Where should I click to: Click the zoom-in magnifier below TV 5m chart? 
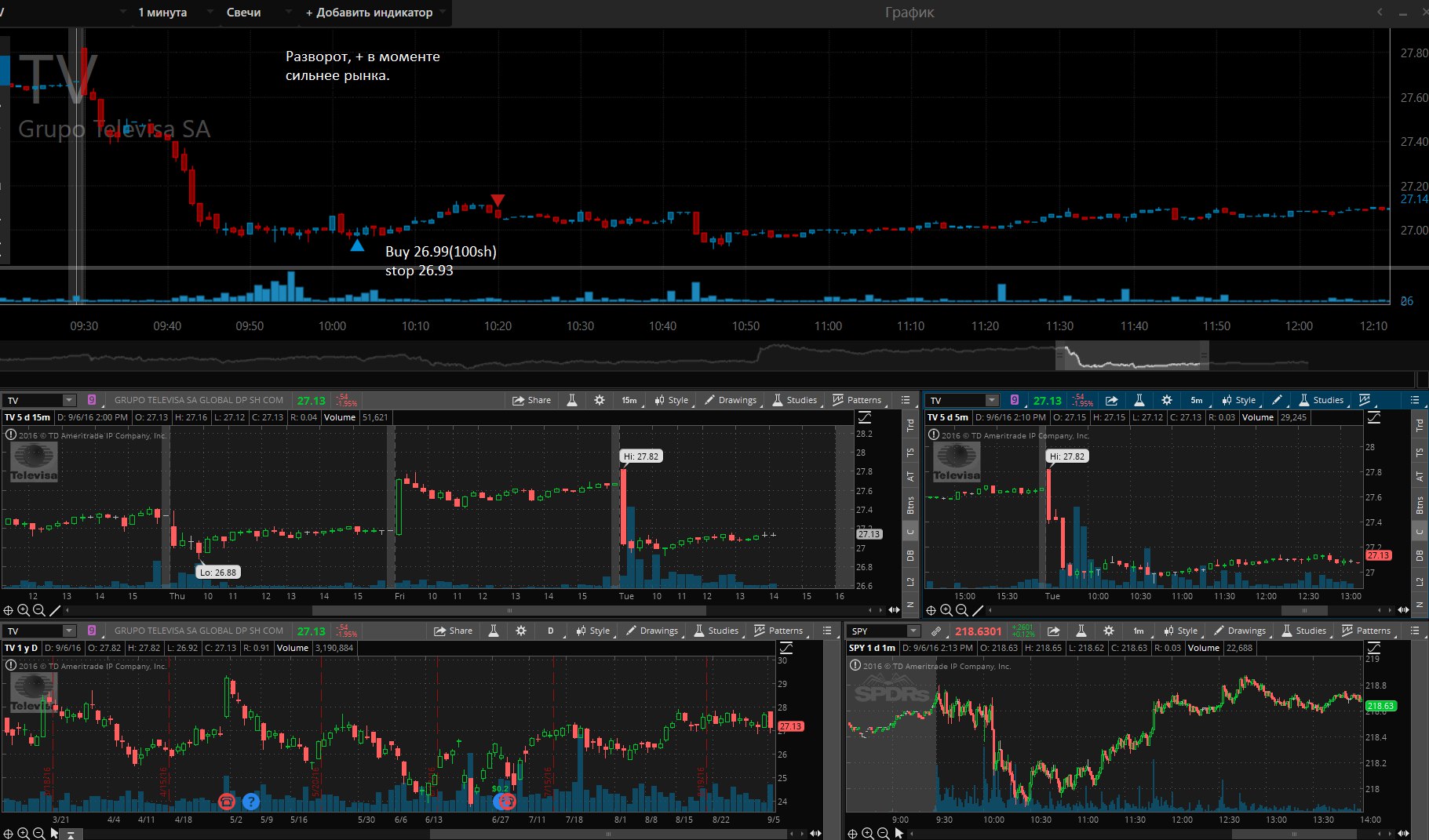pyautogui.click(x=946, y=610)
